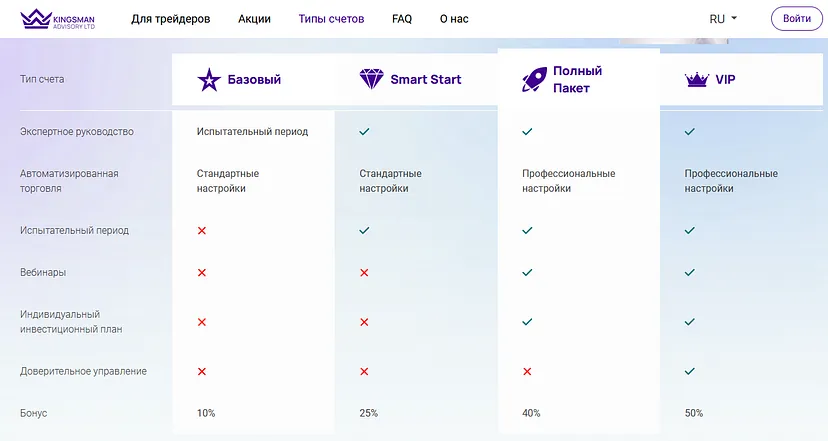Open the О нас page

(x=454, y=19)
